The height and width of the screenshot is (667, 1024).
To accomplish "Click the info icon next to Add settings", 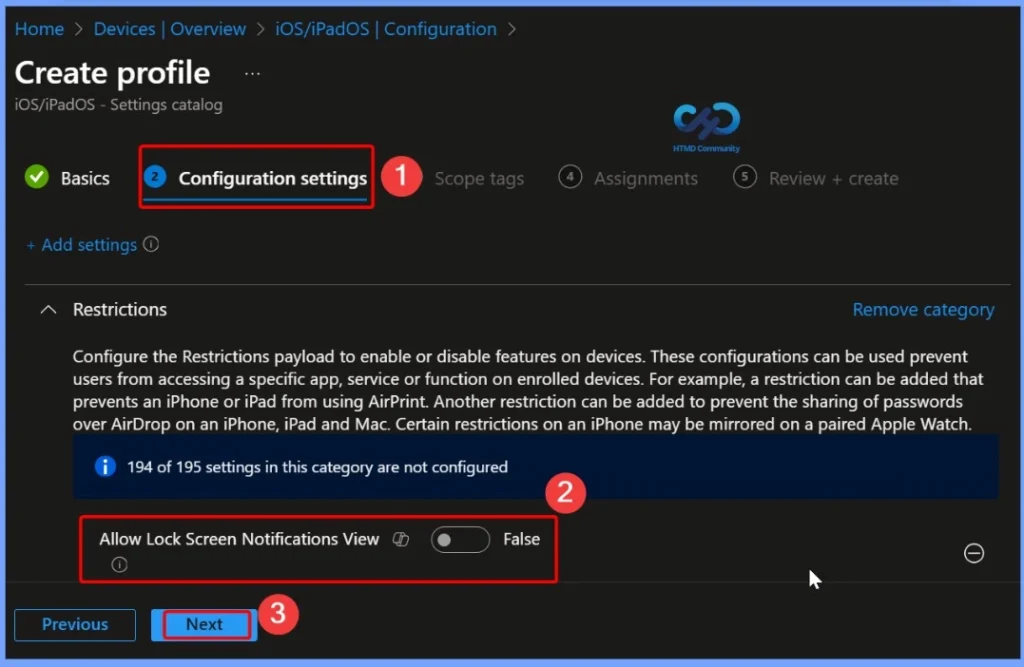I will 149,244.
